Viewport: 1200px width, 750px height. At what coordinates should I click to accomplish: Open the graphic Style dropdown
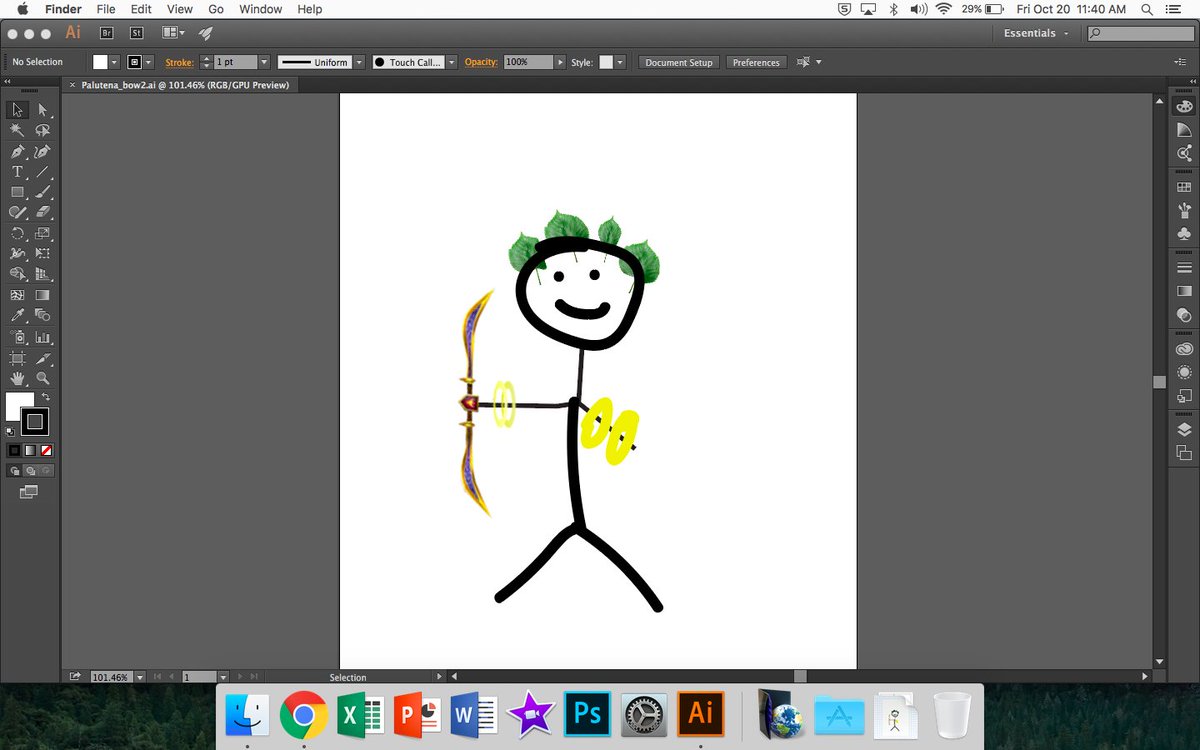(620, 62)
